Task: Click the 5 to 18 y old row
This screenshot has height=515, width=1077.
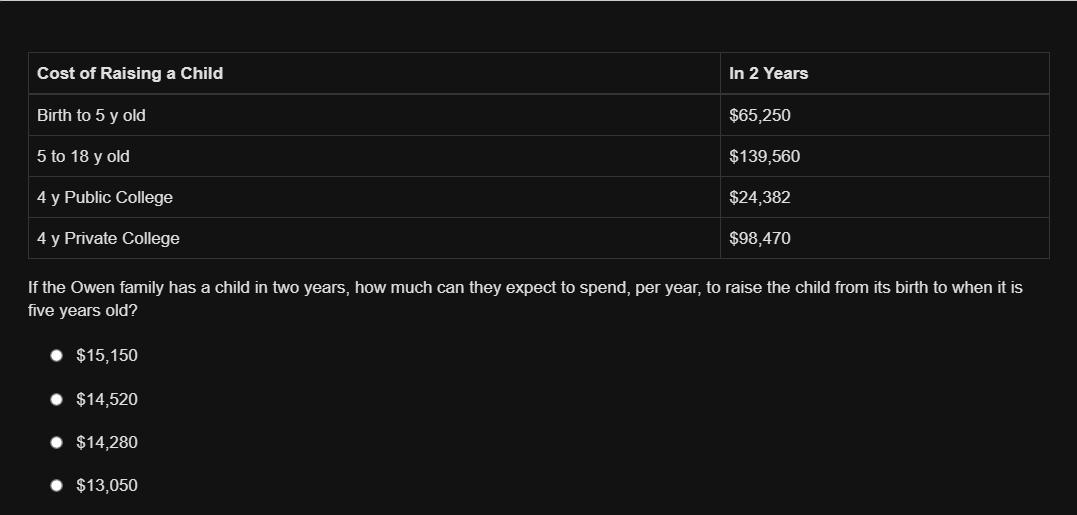Action: pyautogui.click(x=538, y=156)
